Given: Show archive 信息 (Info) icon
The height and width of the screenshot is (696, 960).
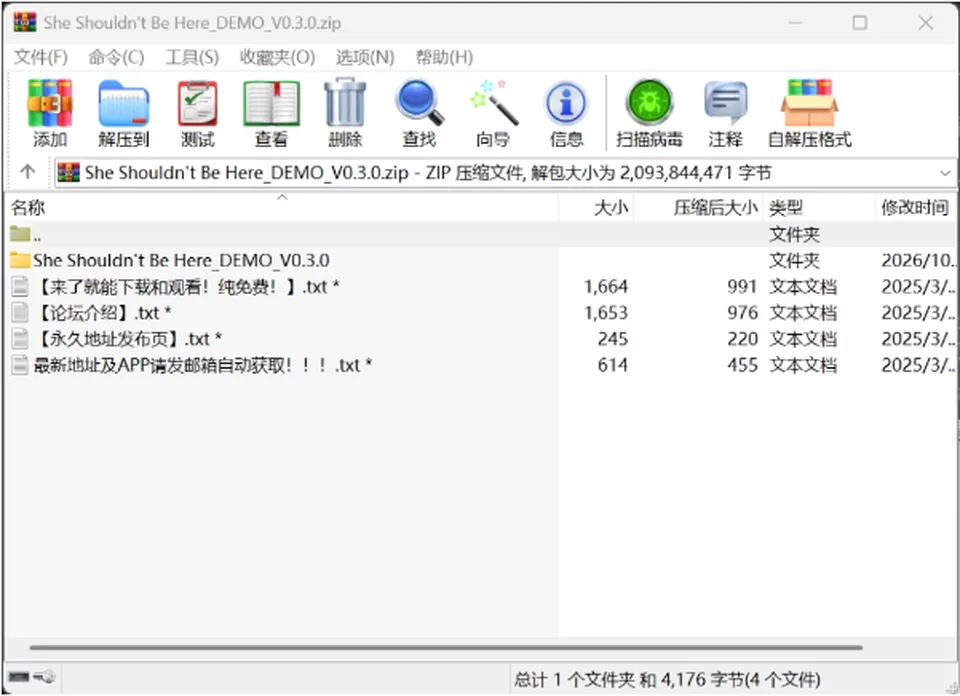Looking at the screenshot, I should pyautogui.click(x=566, y=113).
